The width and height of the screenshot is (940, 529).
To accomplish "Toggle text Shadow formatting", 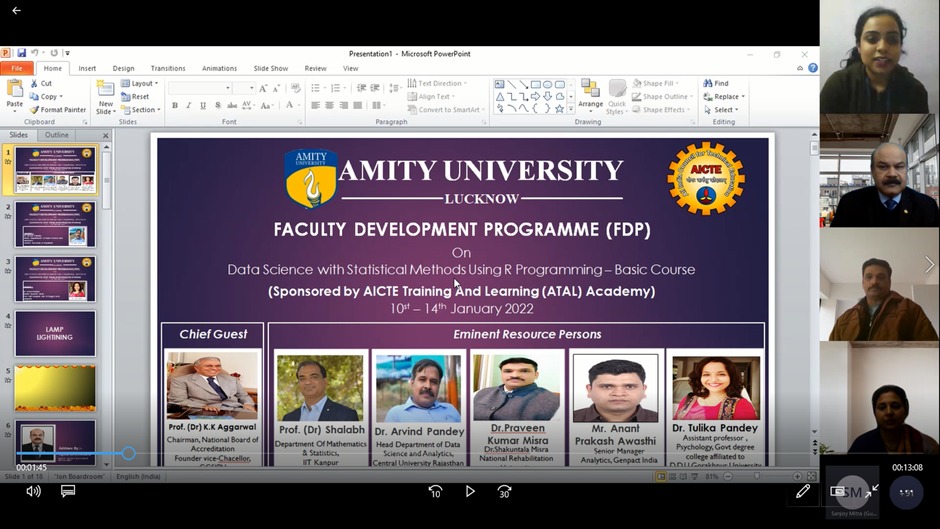I will 217,106.
